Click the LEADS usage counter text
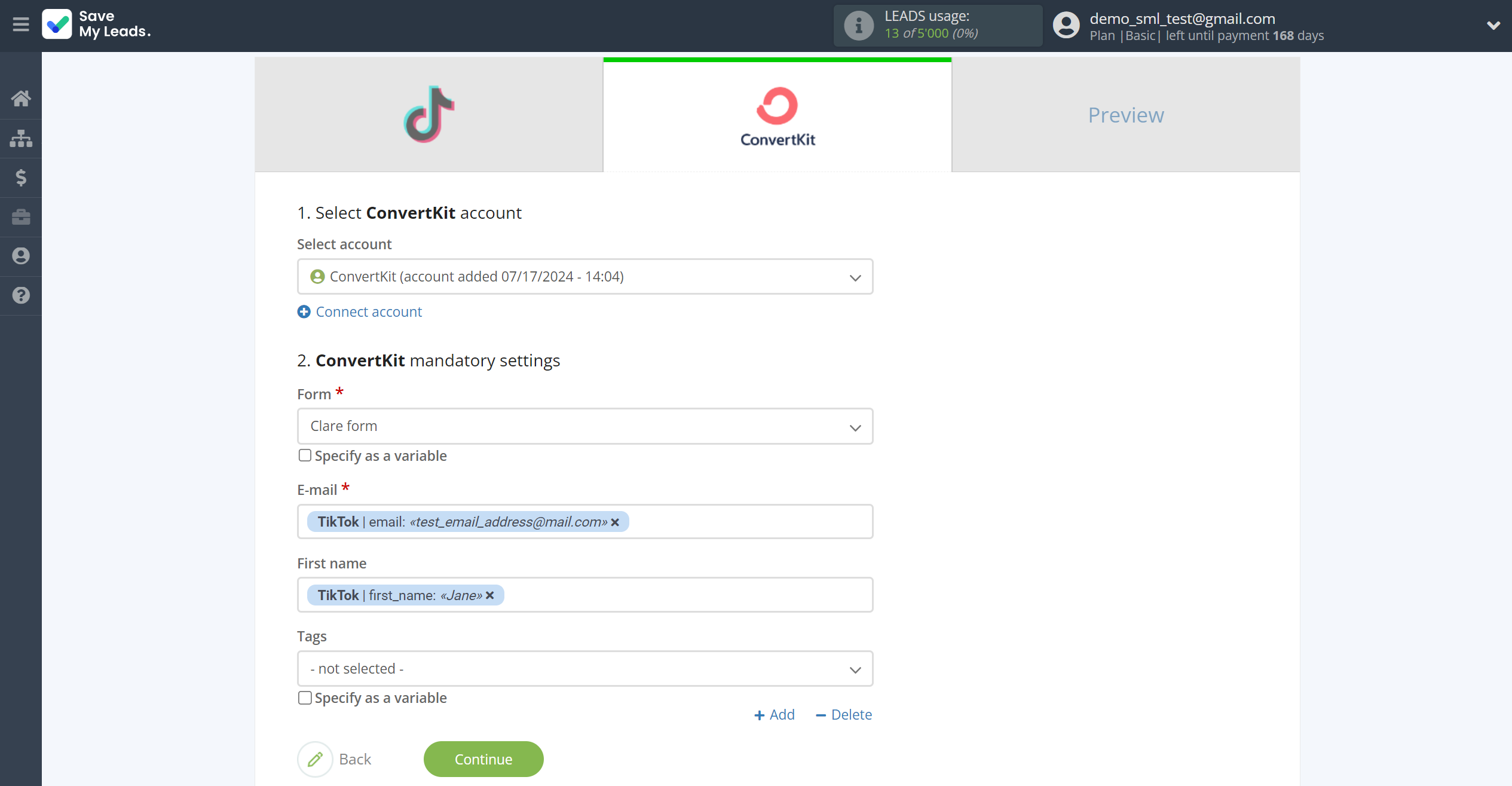The height and width of the screenshot is (786, 1512). [932, 33]
